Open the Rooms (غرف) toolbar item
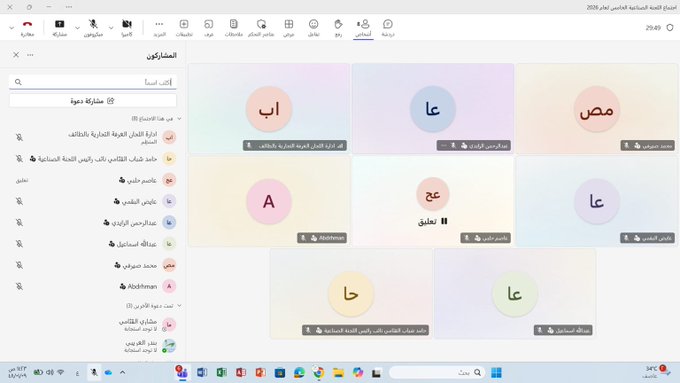Screen dimensions: 680x383 [209, 28]
